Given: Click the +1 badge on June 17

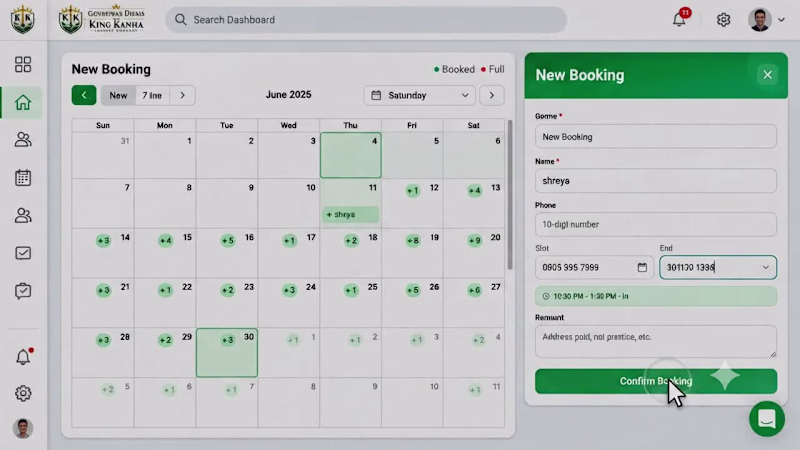Looking at the screenshot, I should point(289,241).
